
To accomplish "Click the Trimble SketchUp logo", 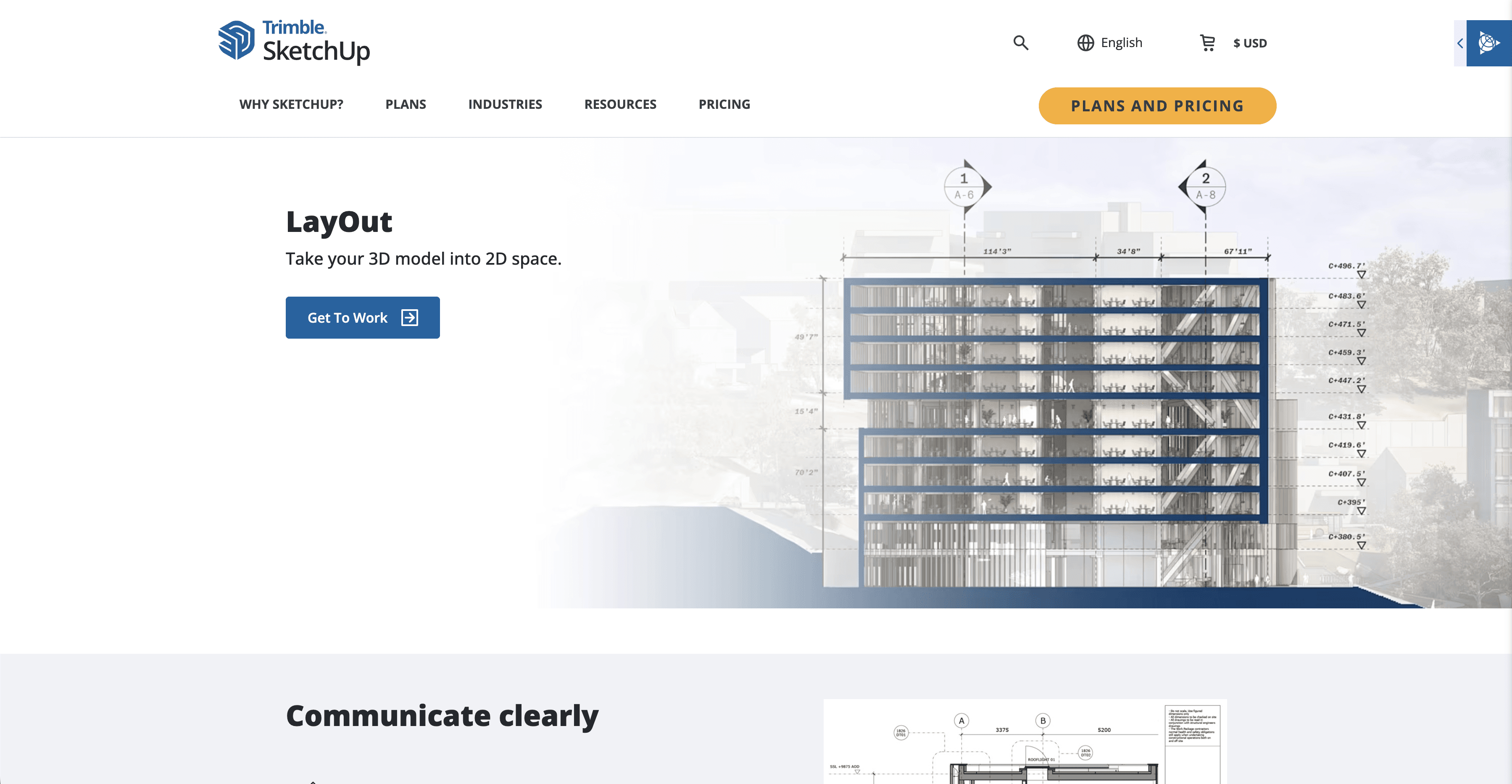I will [x=293, y=42].
